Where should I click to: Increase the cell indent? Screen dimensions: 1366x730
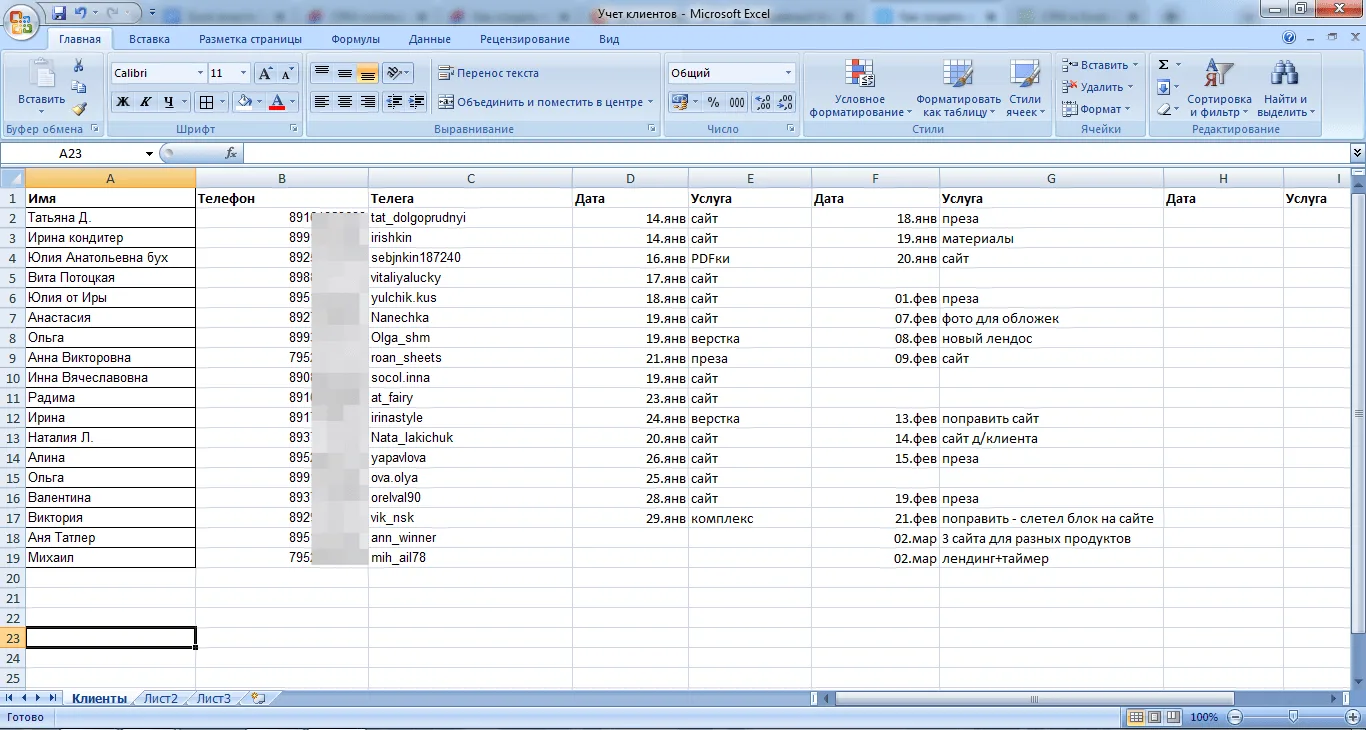click(416, 102)
